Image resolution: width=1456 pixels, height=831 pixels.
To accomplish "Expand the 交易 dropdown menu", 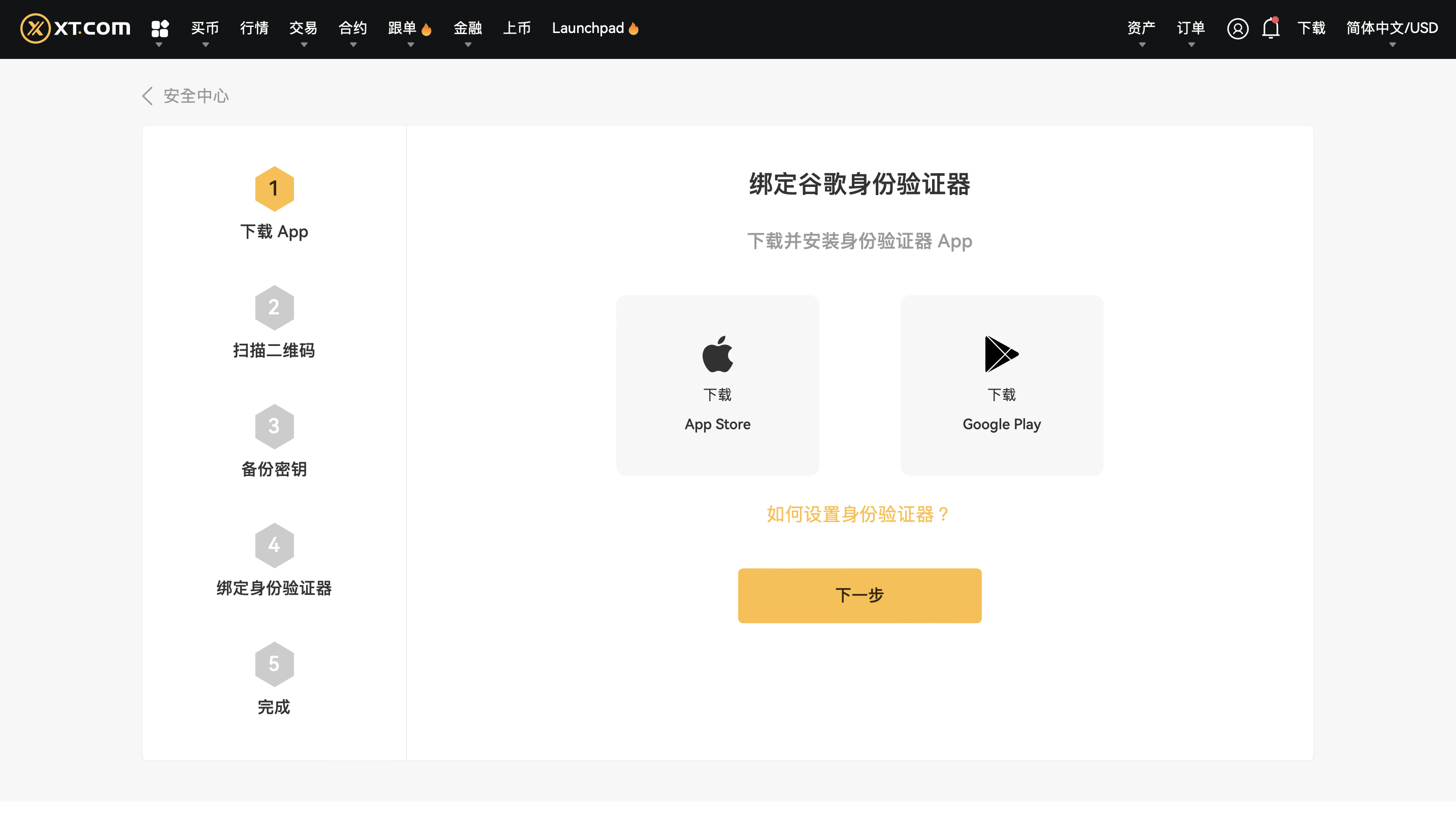I will tap(304, 28).
